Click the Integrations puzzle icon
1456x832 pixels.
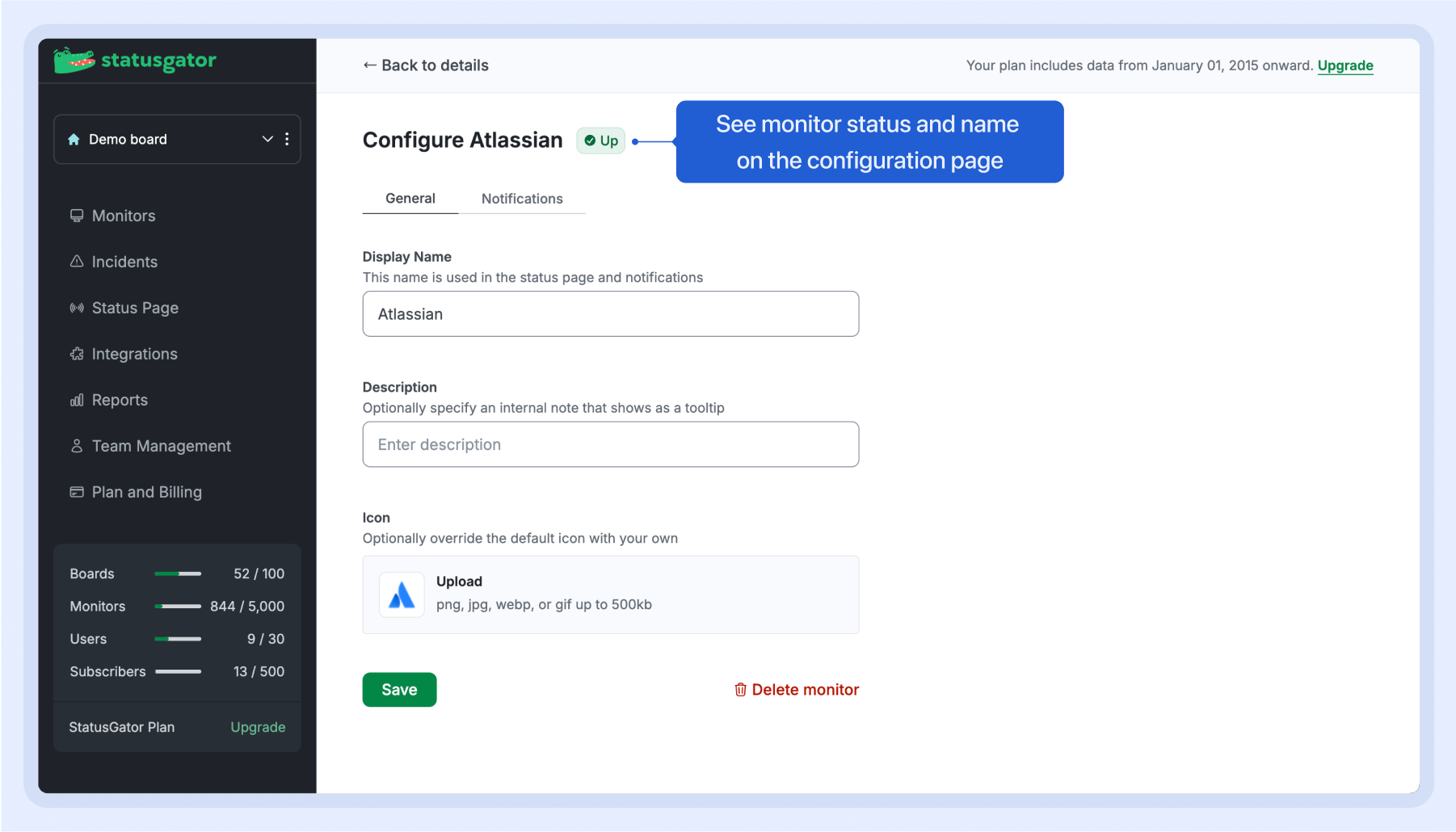[77, 354]
